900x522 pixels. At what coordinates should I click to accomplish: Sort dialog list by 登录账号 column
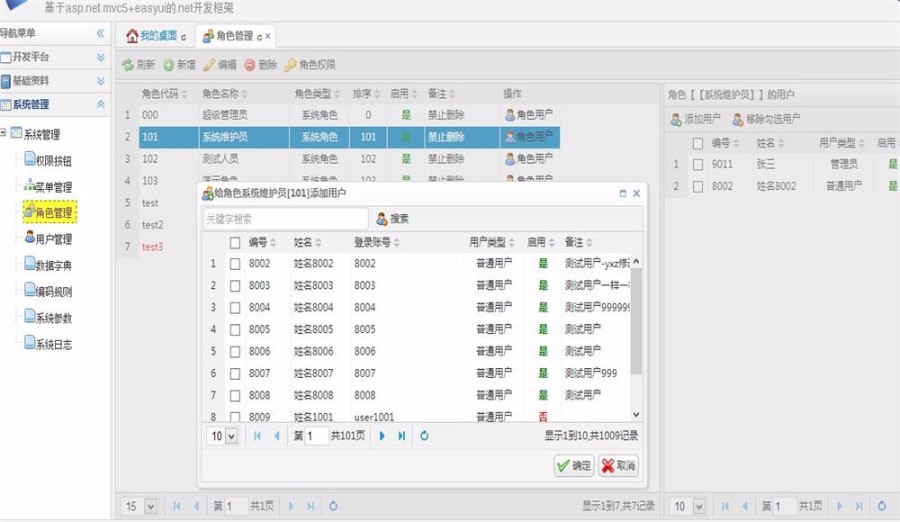tap(377, 242)
